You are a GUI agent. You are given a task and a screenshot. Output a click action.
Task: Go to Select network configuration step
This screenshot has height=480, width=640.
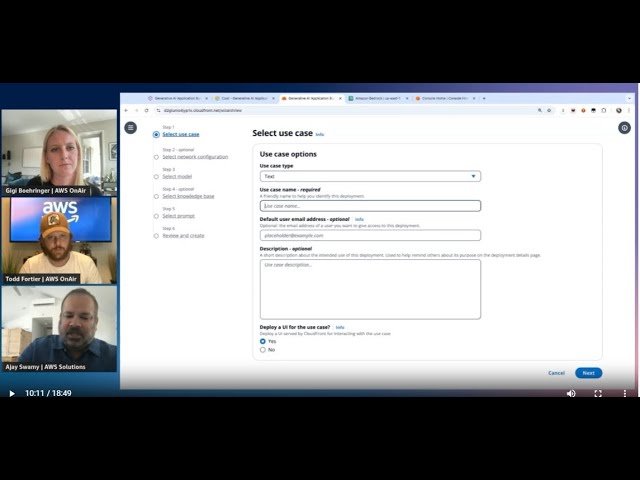tap(195, 157)
